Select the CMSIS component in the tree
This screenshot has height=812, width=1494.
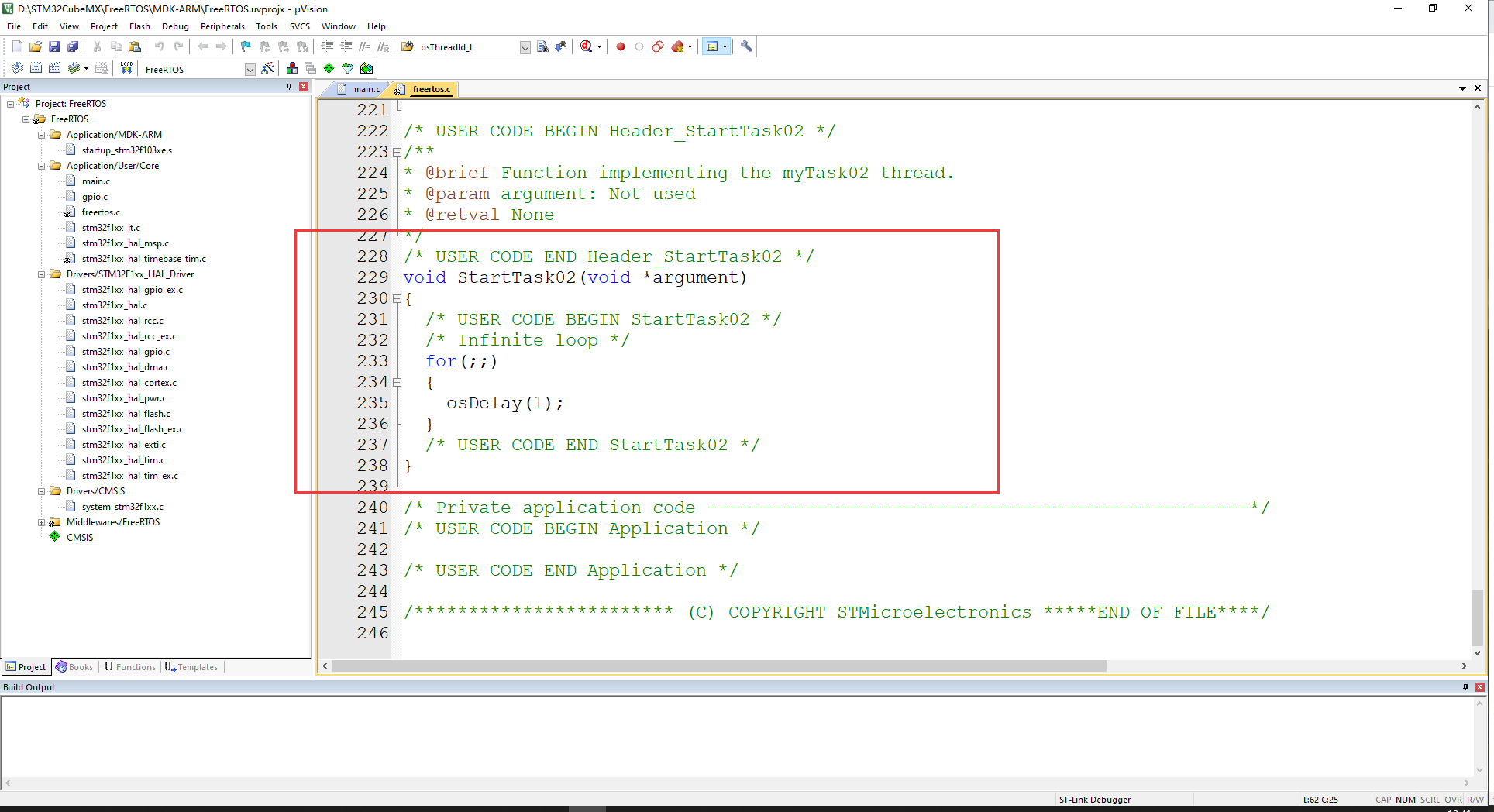pos(79,538)
